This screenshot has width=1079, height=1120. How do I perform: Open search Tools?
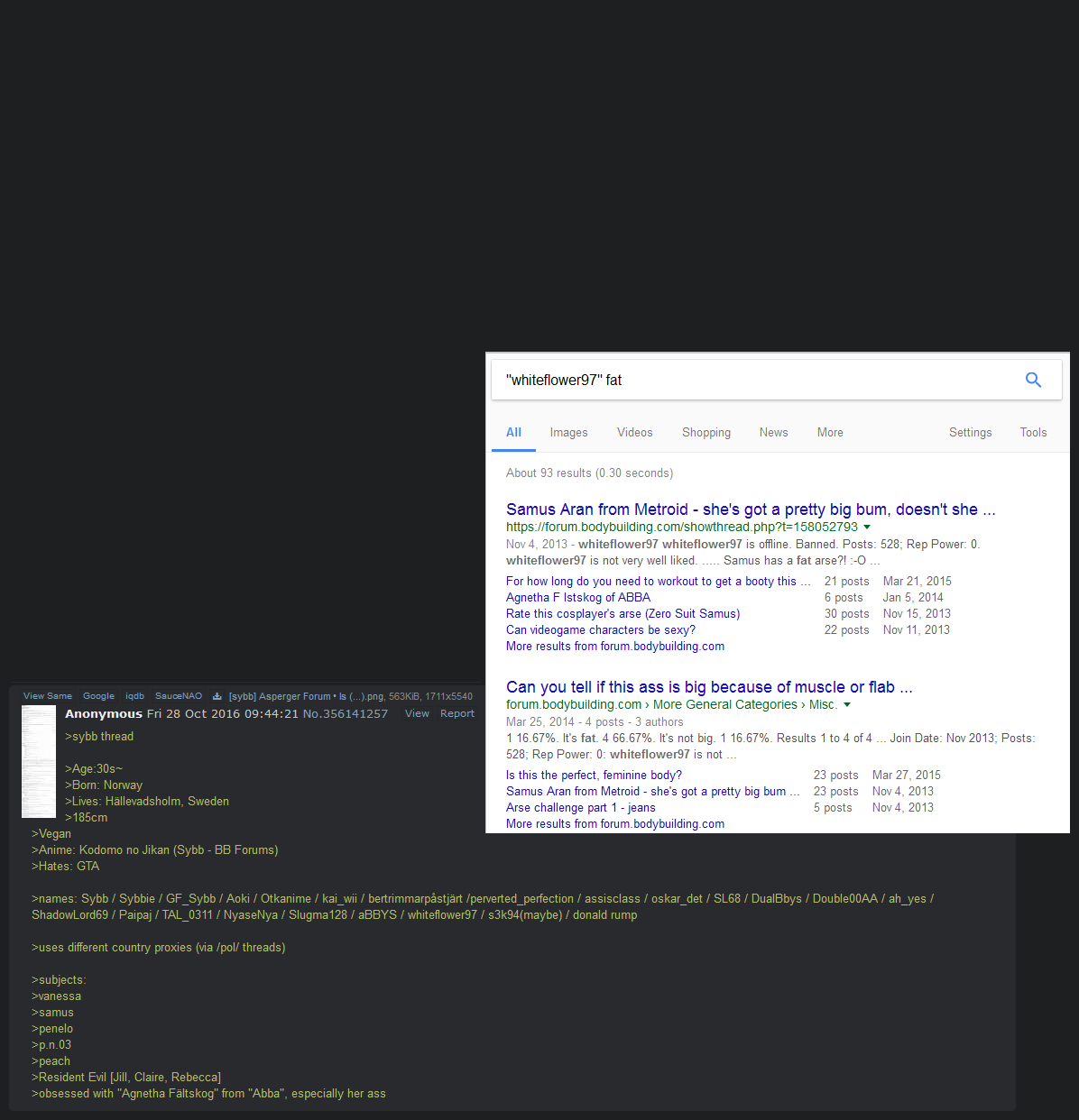(x=1033, y=433)
